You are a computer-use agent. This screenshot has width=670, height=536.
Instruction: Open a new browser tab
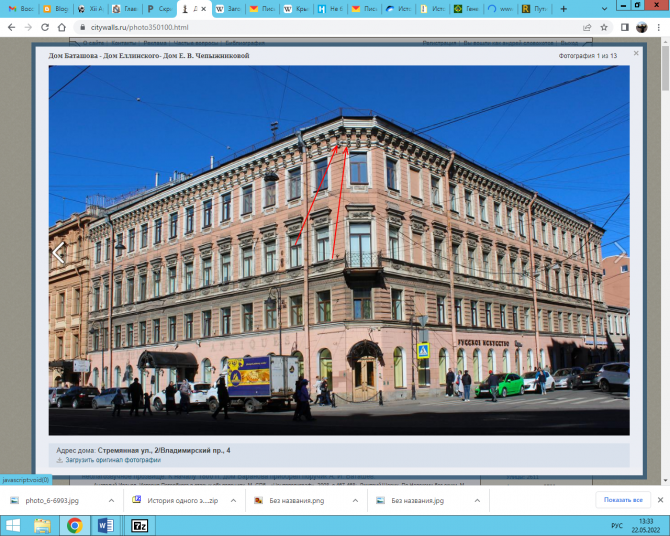[564, 9]
